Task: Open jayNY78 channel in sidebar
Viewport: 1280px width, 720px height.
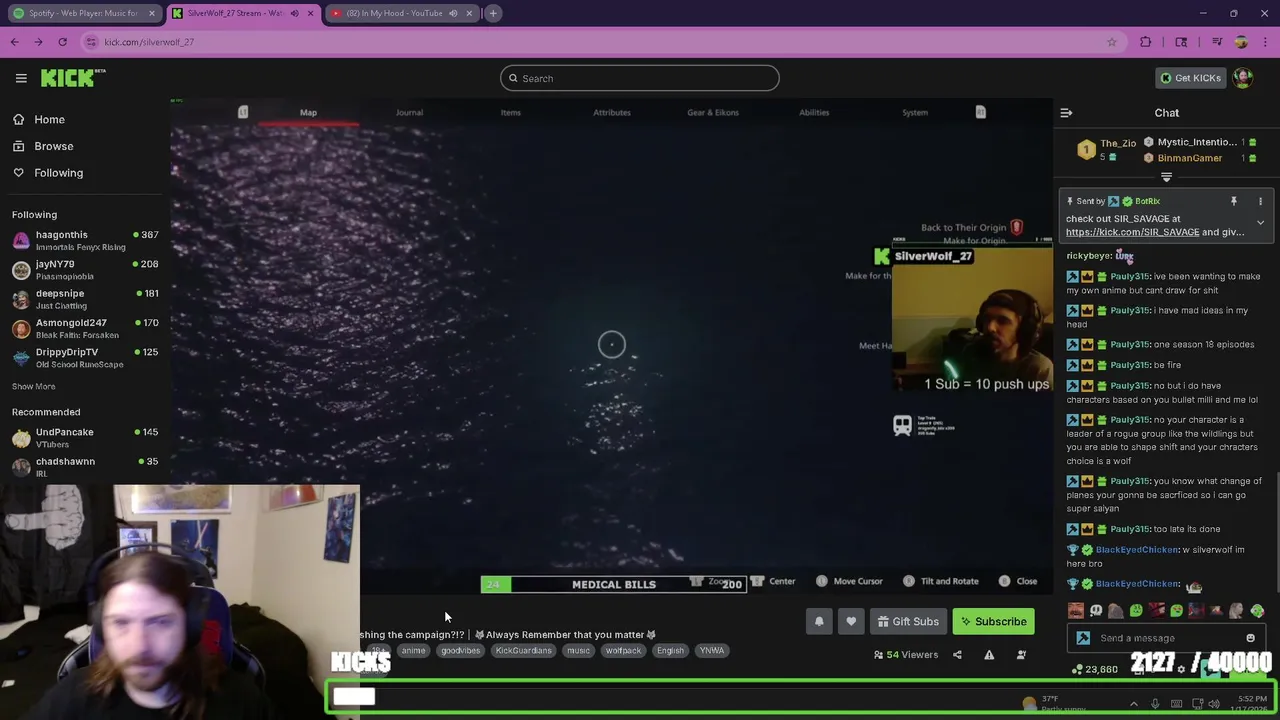Action: 84,270
